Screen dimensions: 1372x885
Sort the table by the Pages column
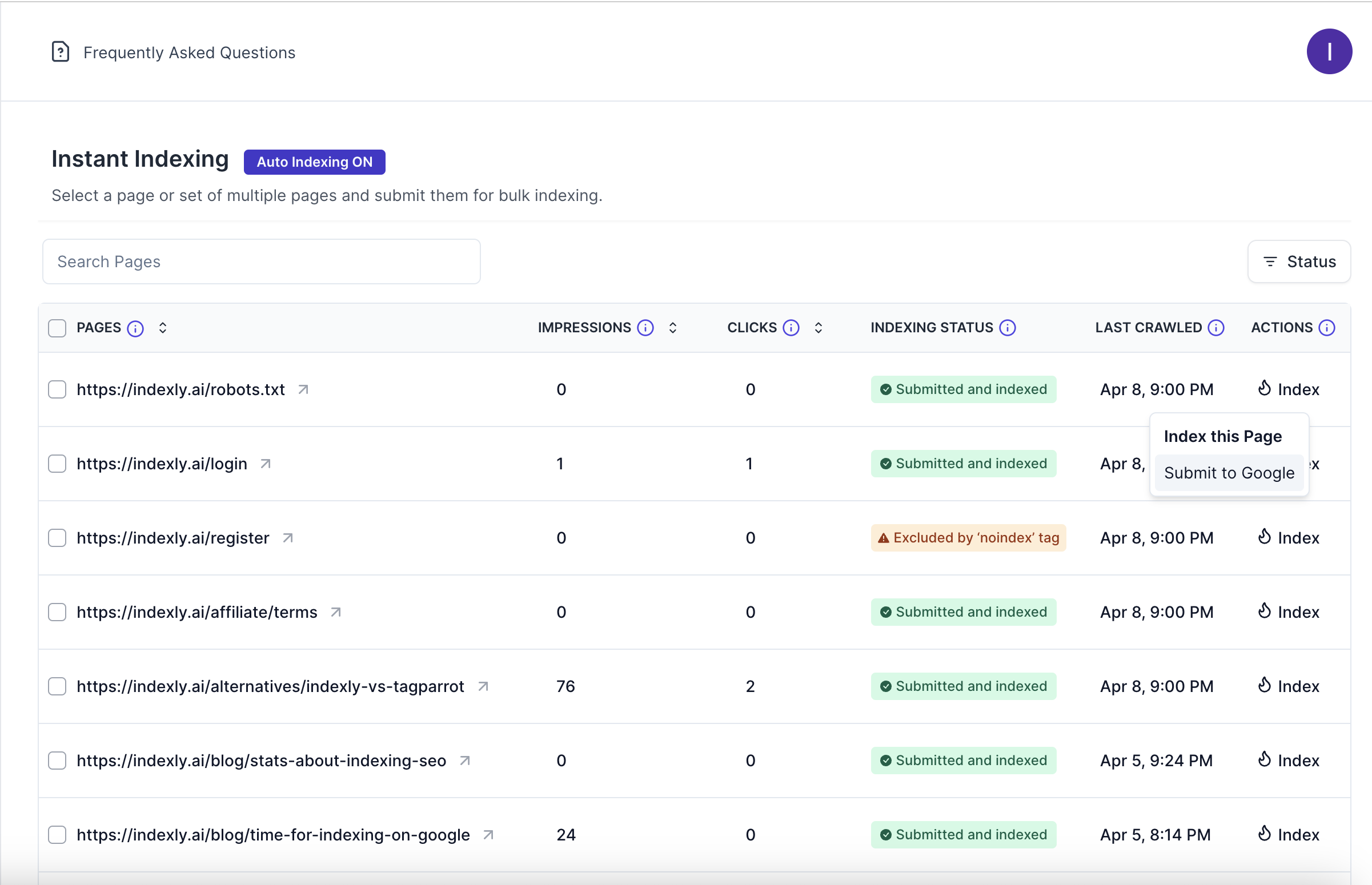tap(163, 328)
